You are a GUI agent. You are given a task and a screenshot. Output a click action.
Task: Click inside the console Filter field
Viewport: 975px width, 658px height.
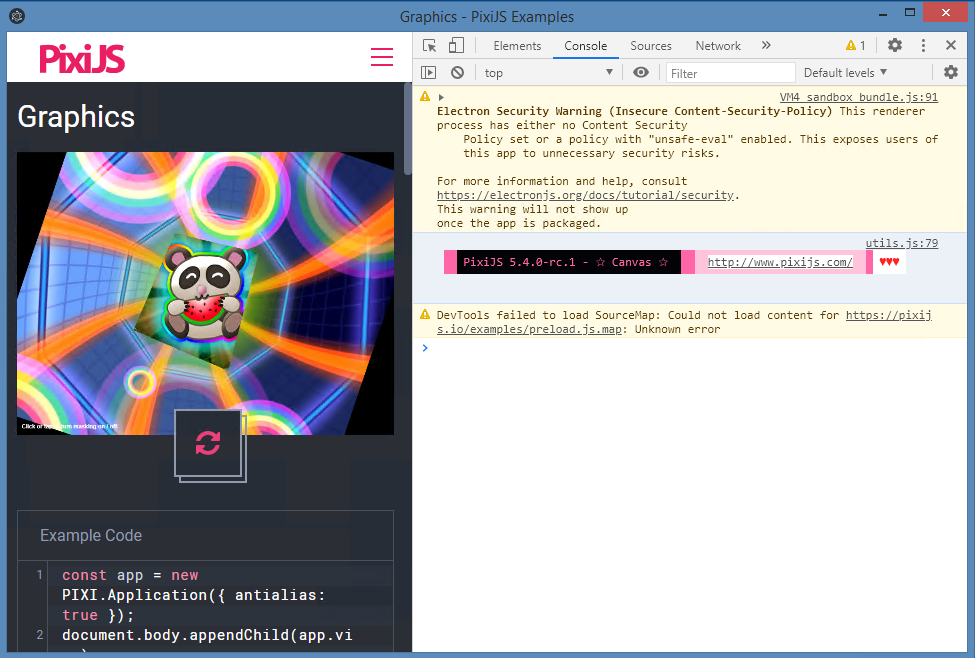click(x=730, y=72)
